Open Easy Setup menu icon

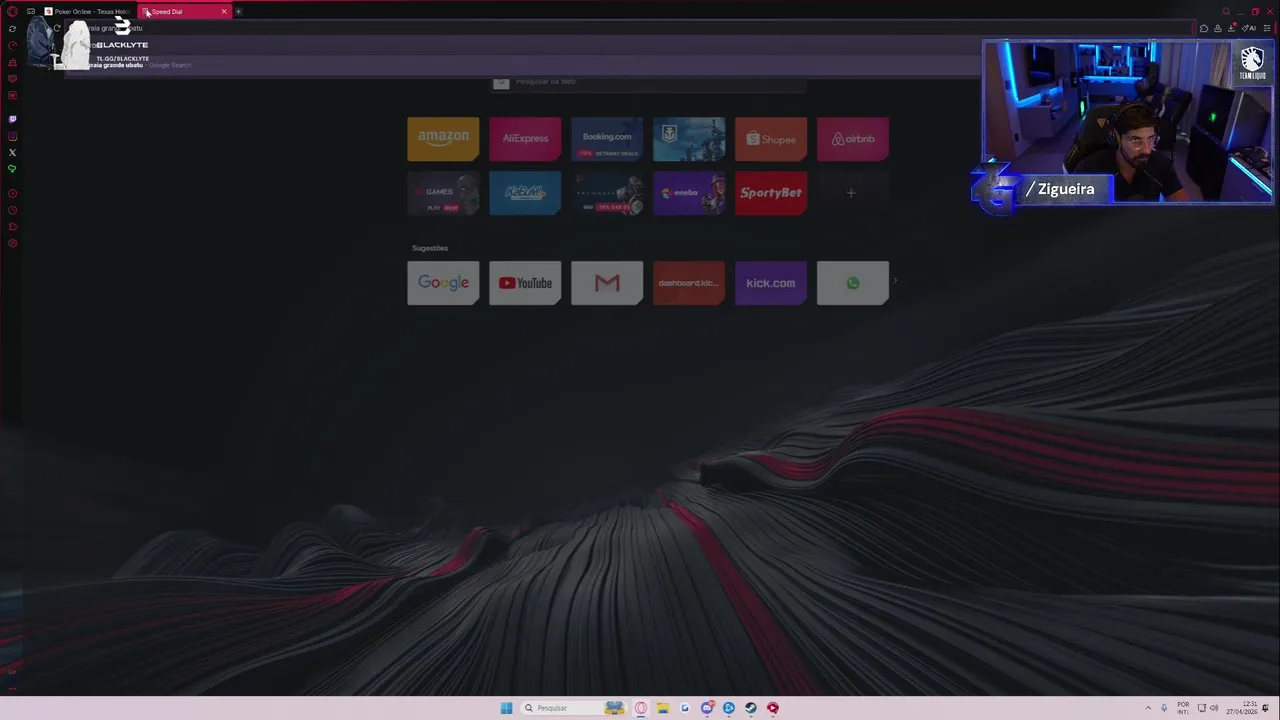1267,28
